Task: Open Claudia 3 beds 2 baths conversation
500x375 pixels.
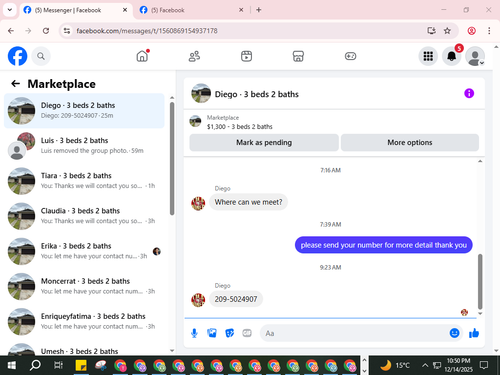Action: 84,216
